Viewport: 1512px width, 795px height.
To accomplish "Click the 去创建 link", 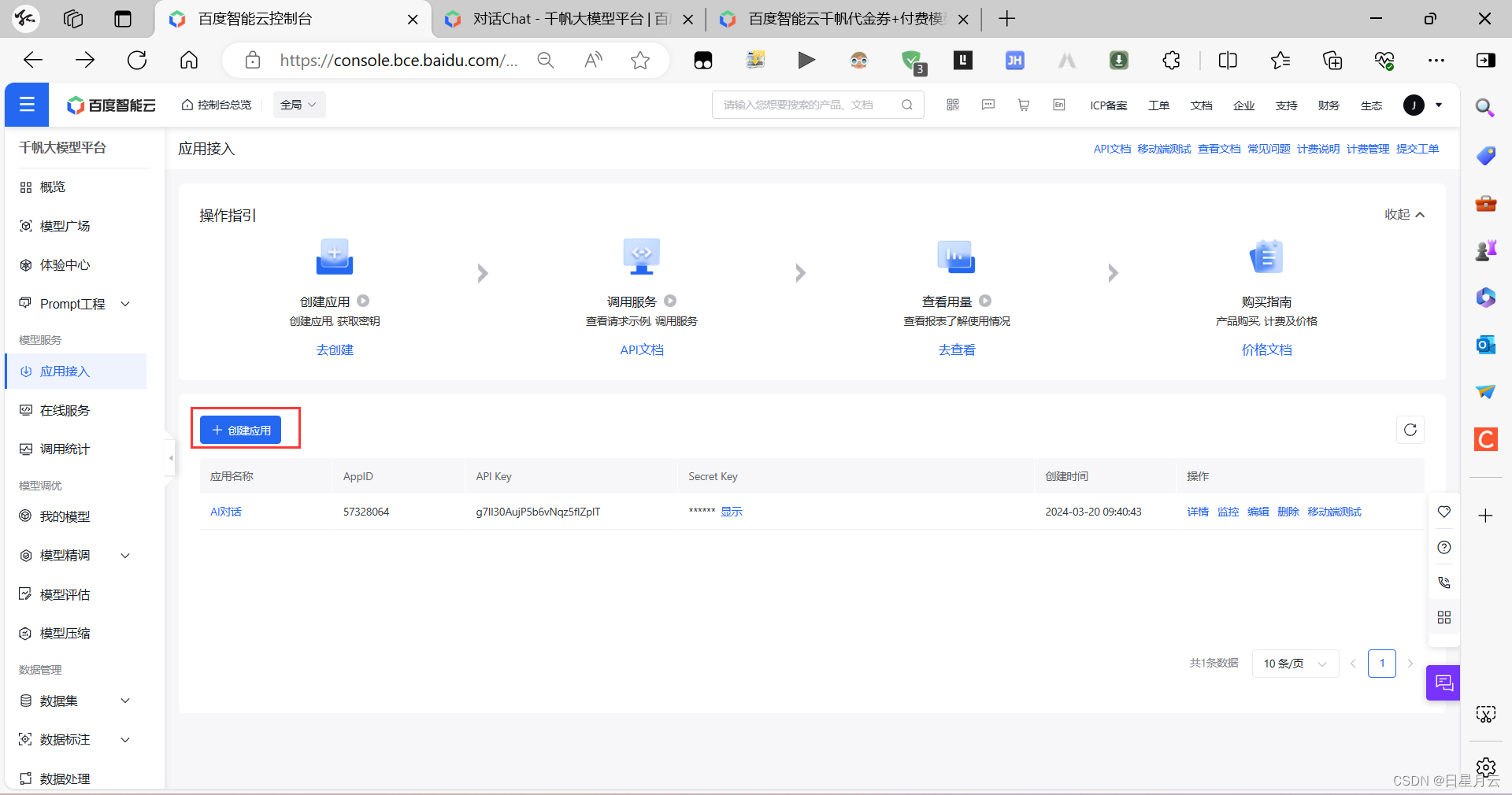I will [335, 350].
